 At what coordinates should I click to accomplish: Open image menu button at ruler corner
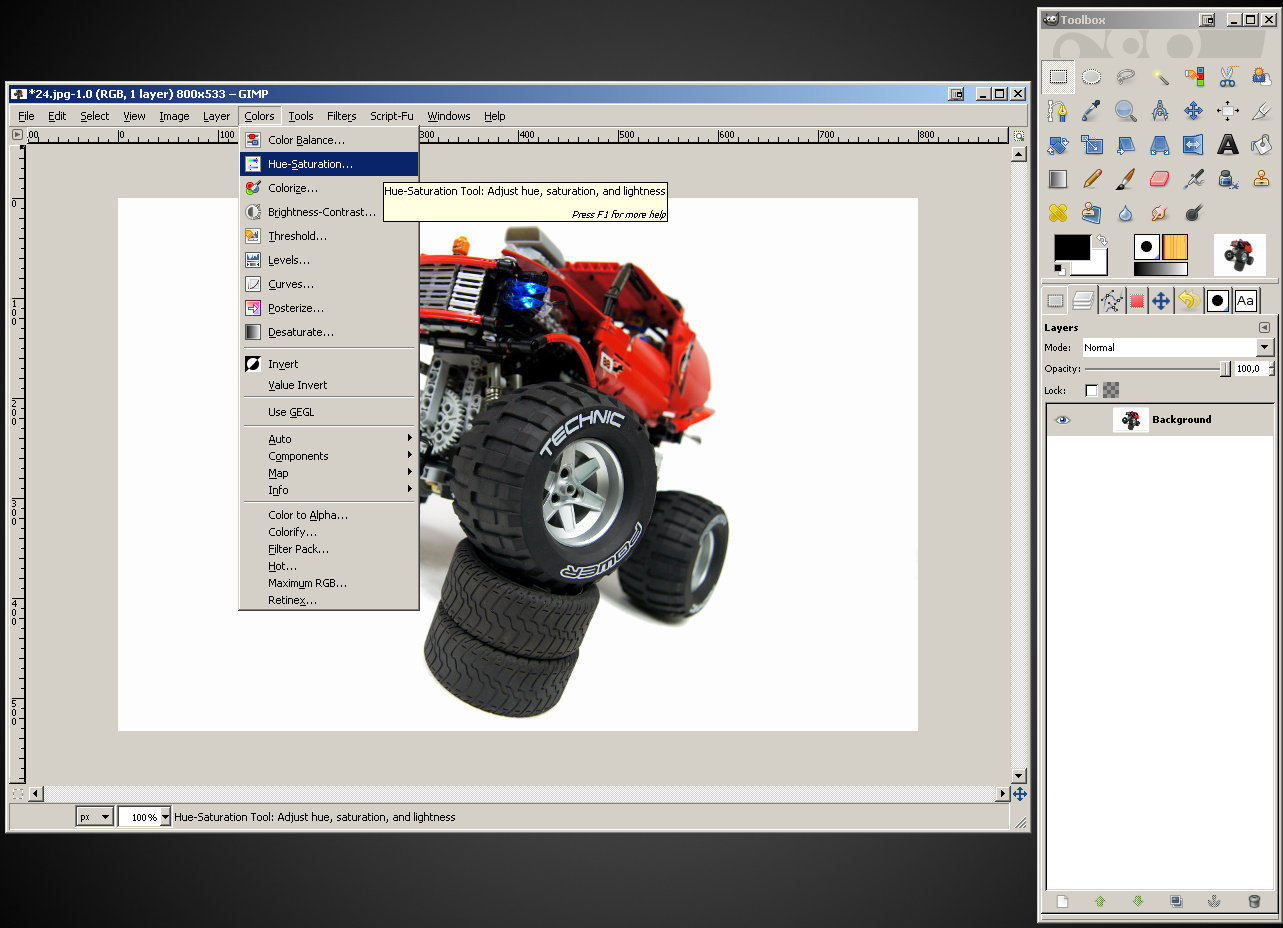pyautogui.click(x=17, y=134)
